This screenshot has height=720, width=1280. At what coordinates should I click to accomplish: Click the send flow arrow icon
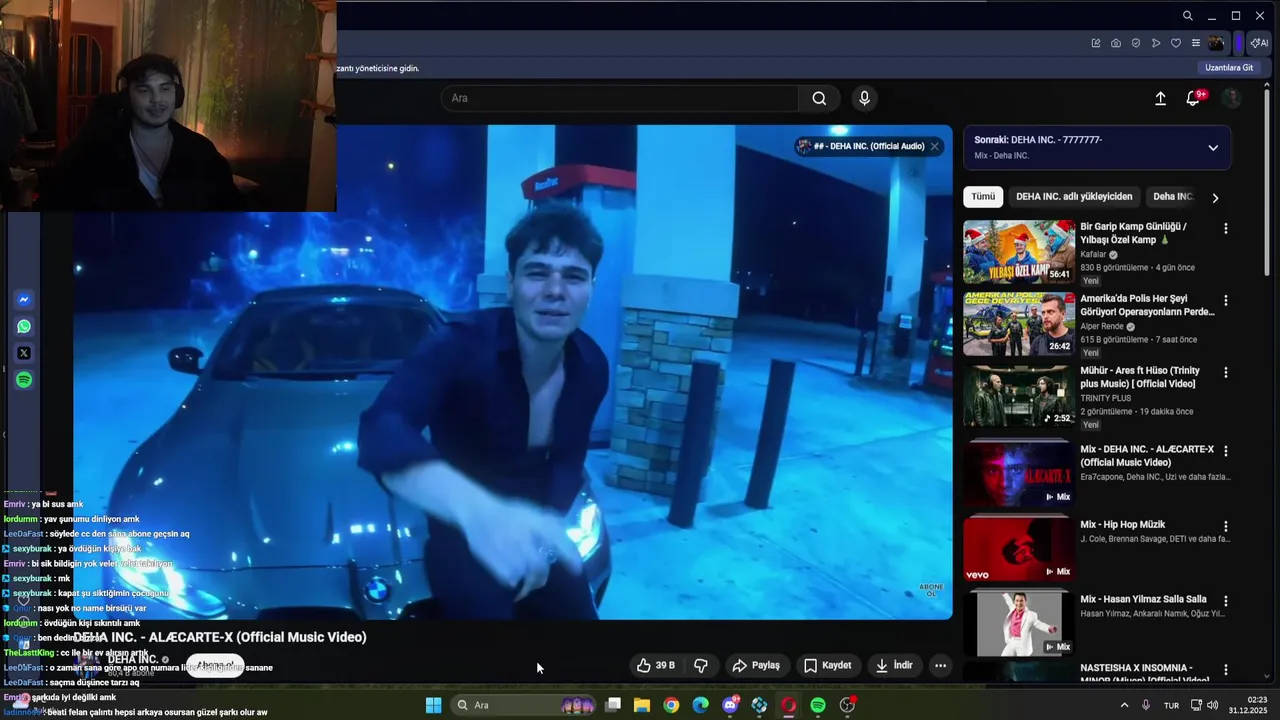pyautogui.click(x=1156, y=43)
